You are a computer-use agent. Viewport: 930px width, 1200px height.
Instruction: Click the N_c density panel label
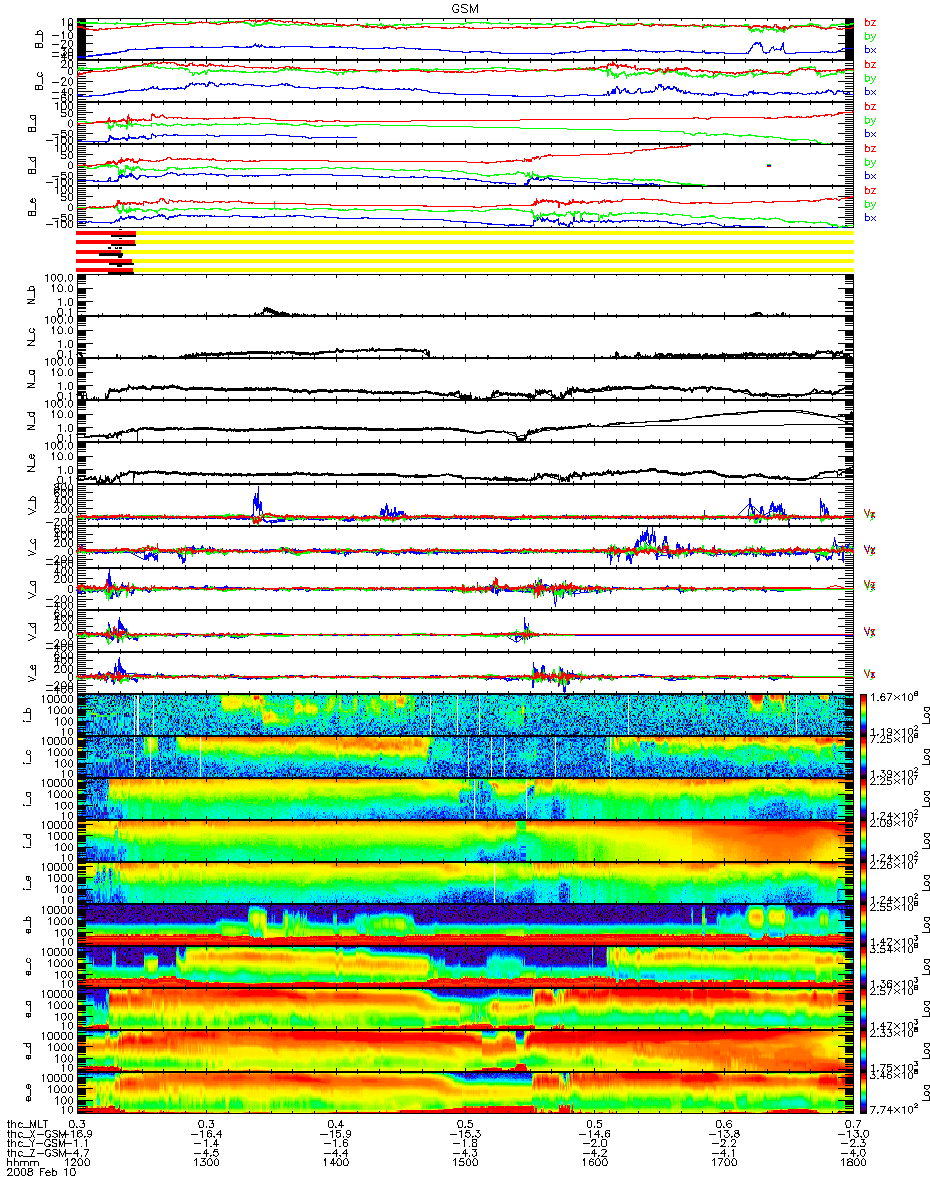33,338
